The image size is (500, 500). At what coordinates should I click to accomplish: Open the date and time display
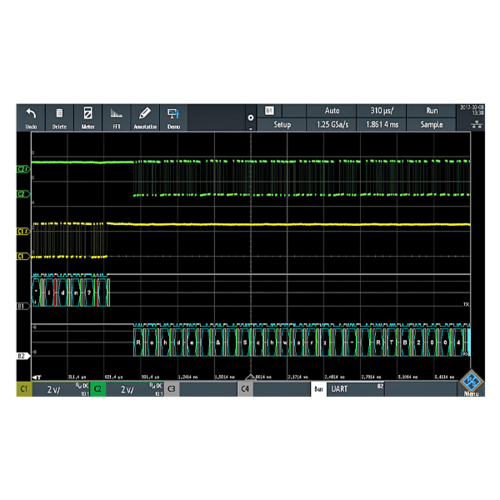pyautogui.click(x=471, y=110)
